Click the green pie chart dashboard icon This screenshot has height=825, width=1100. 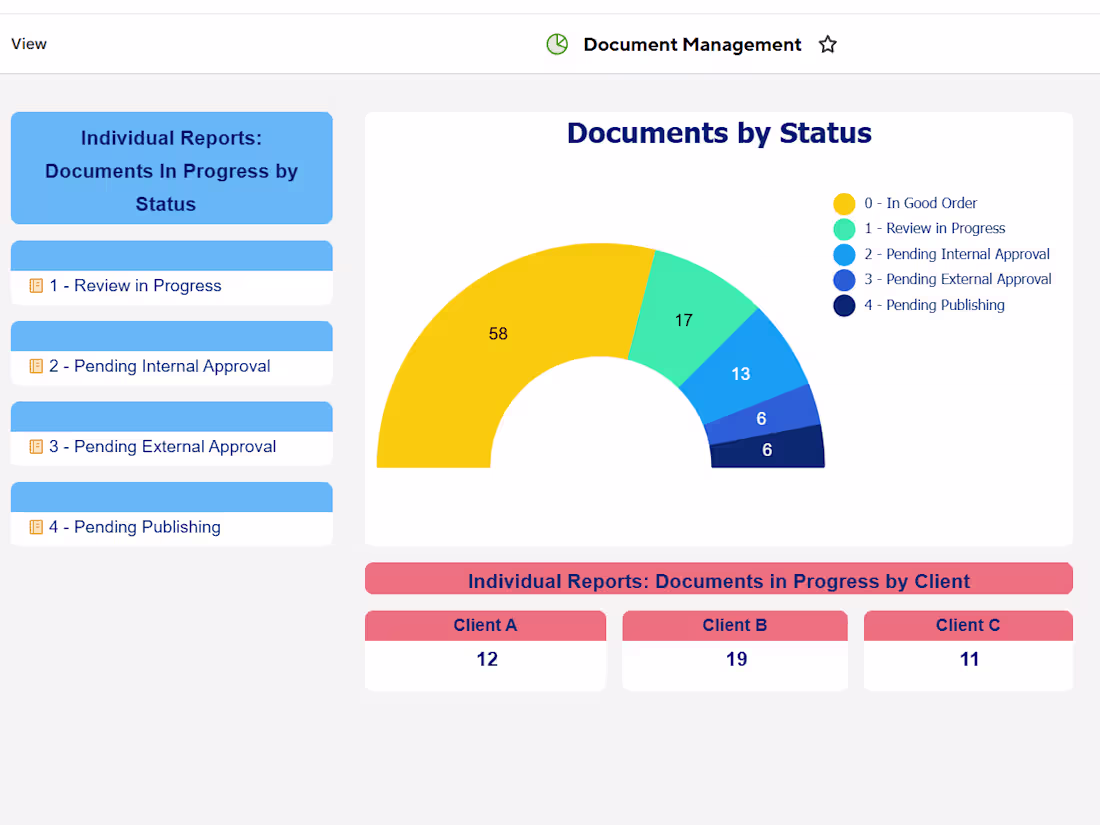coord(557,44)
